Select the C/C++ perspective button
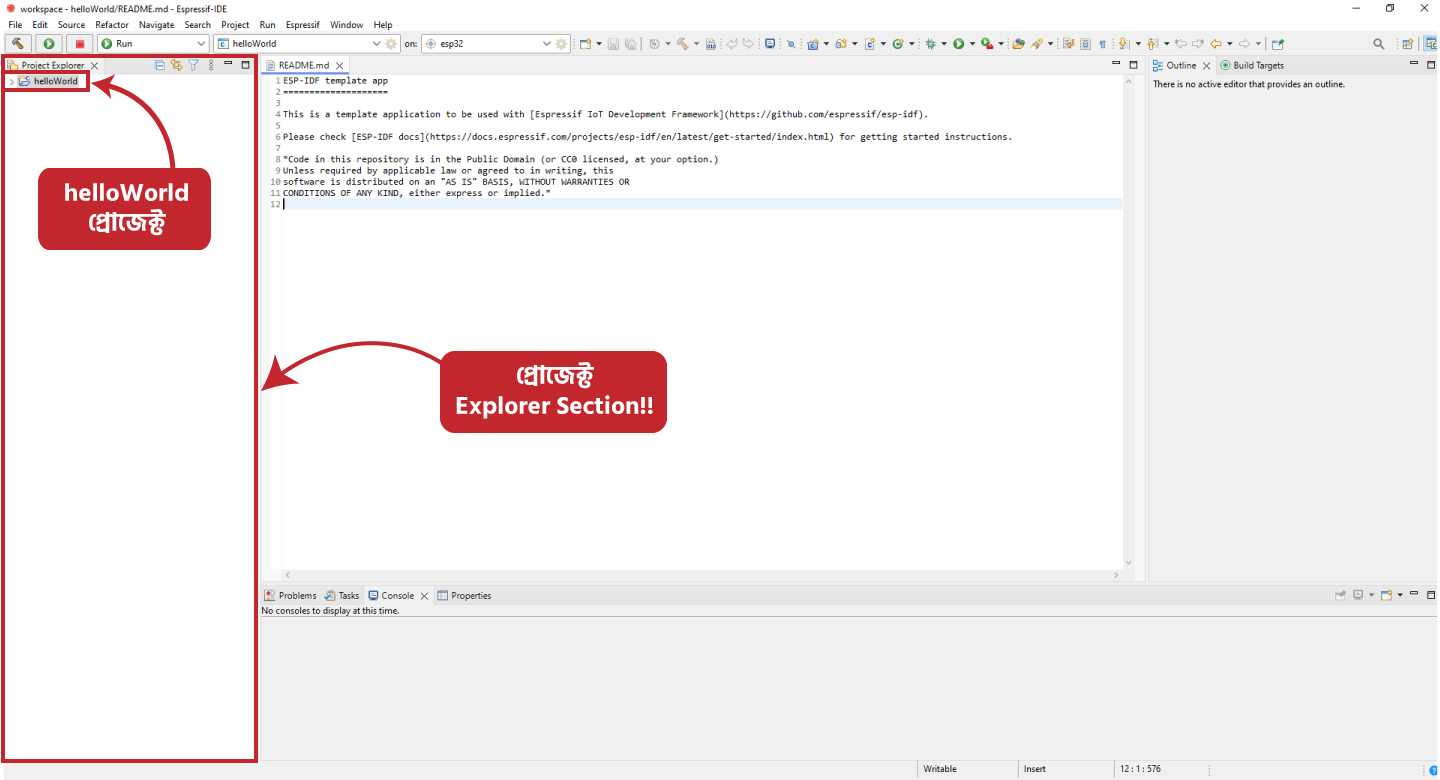This screenshot has height=780, width=1440. [1432, 44]
